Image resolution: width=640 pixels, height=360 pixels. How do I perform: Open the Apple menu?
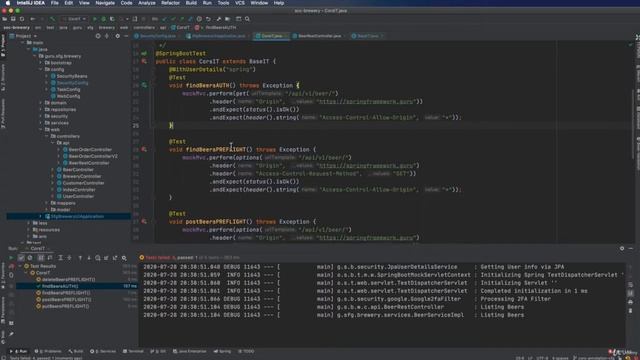7,3
